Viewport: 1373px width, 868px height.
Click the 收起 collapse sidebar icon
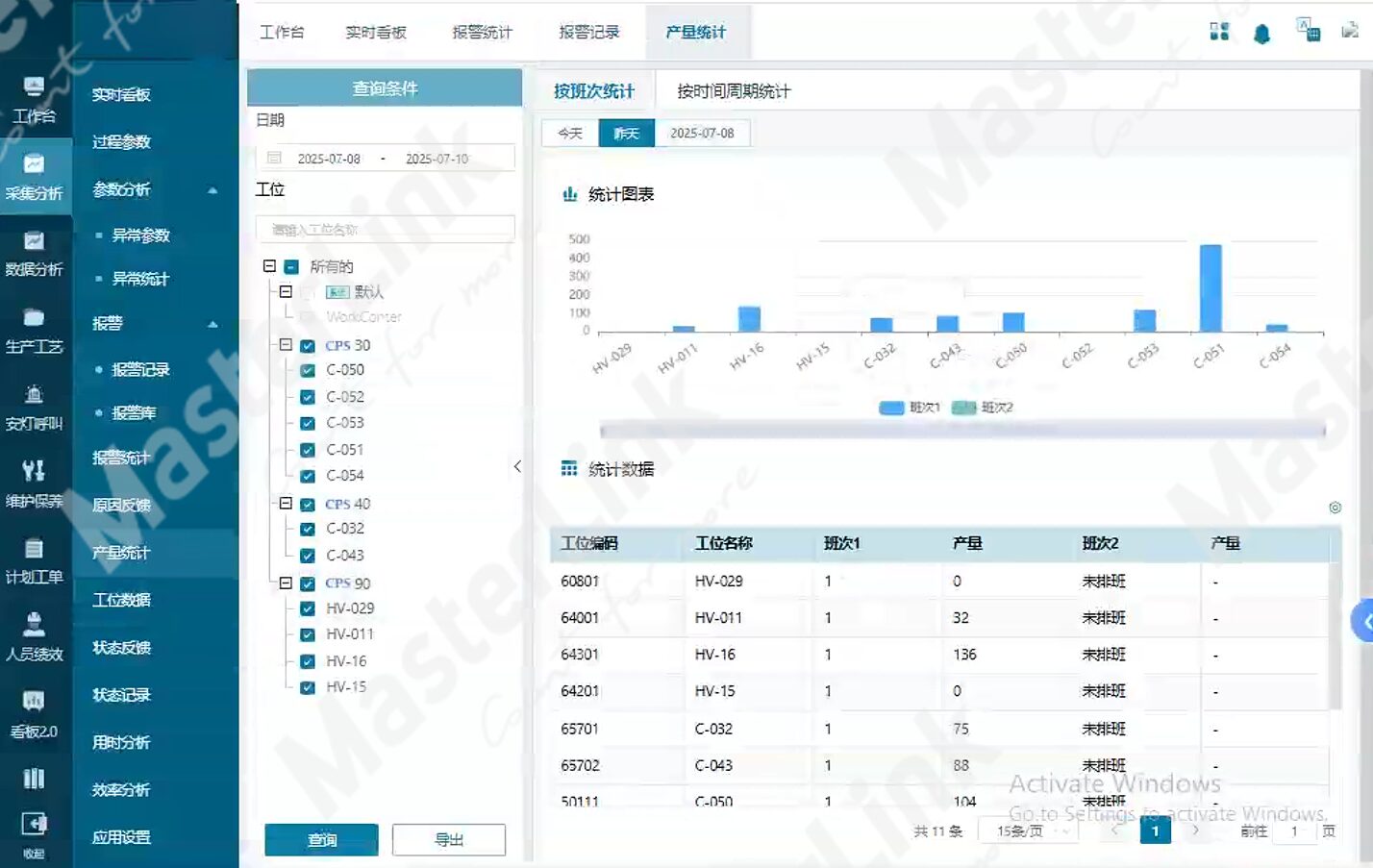[34, 824]
